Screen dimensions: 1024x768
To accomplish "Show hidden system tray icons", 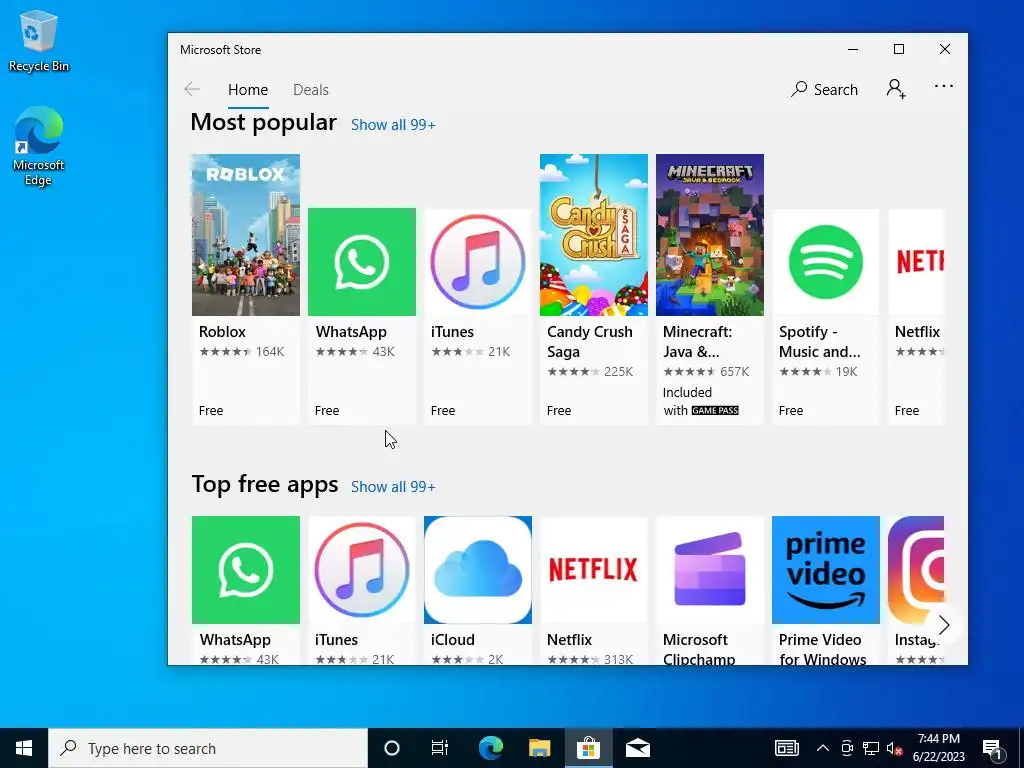I will coord(823,748).
